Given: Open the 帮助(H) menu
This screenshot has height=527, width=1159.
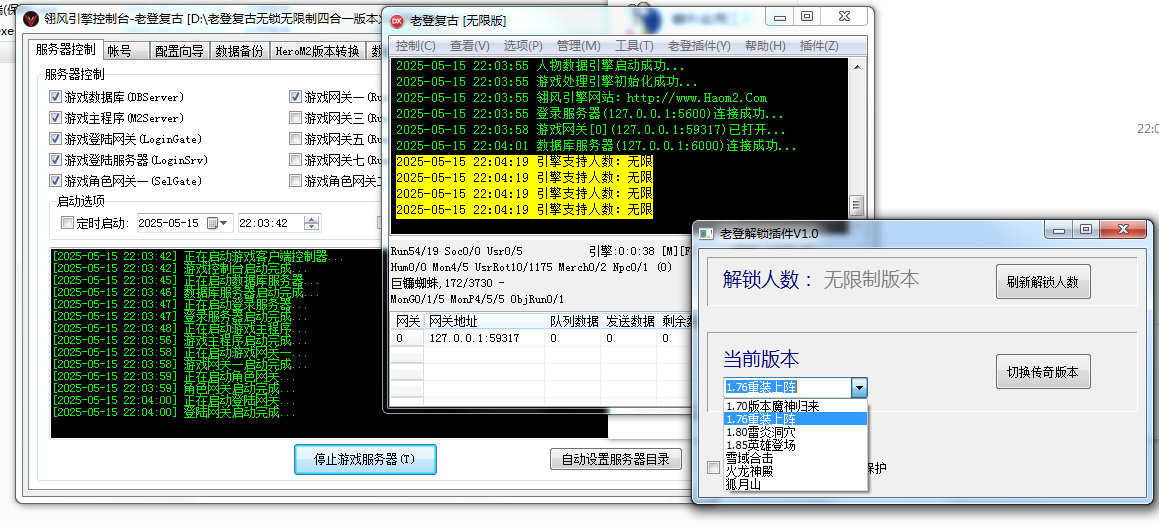Looking at the screenshot, I should pos(765,46).
